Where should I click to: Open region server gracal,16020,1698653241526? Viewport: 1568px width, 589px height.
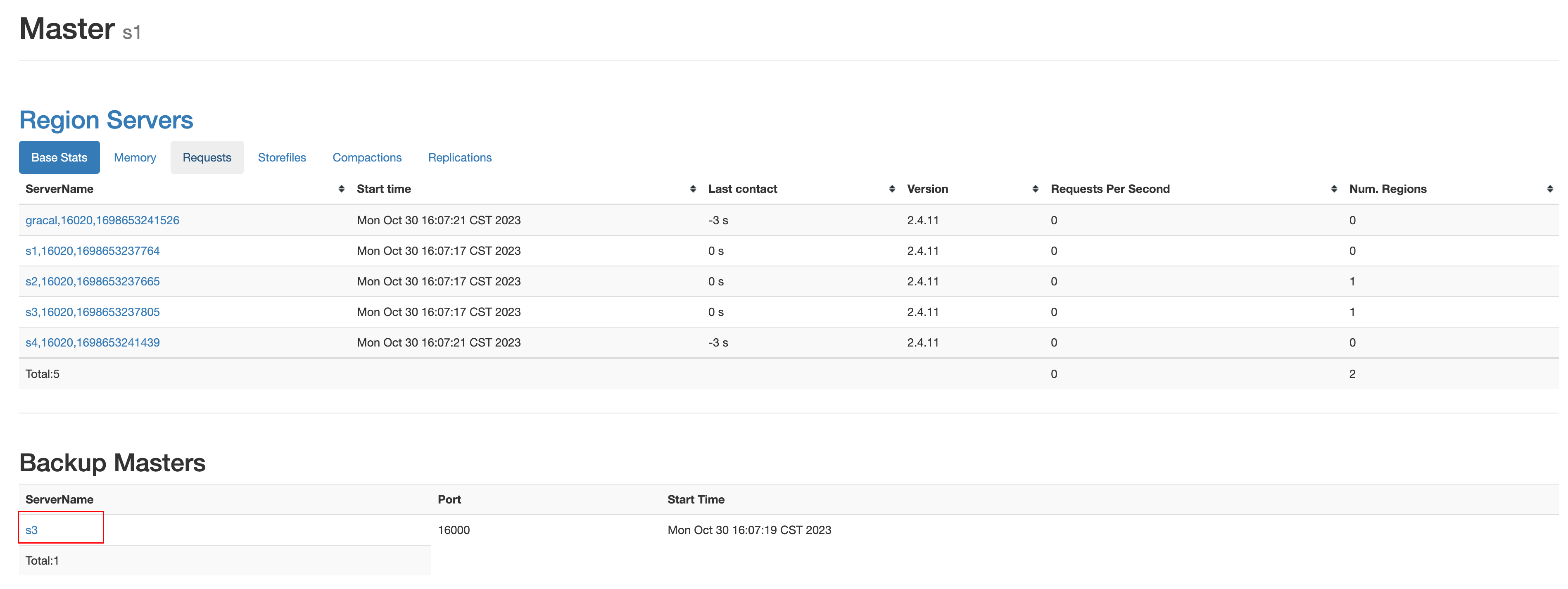click(102, 220)
